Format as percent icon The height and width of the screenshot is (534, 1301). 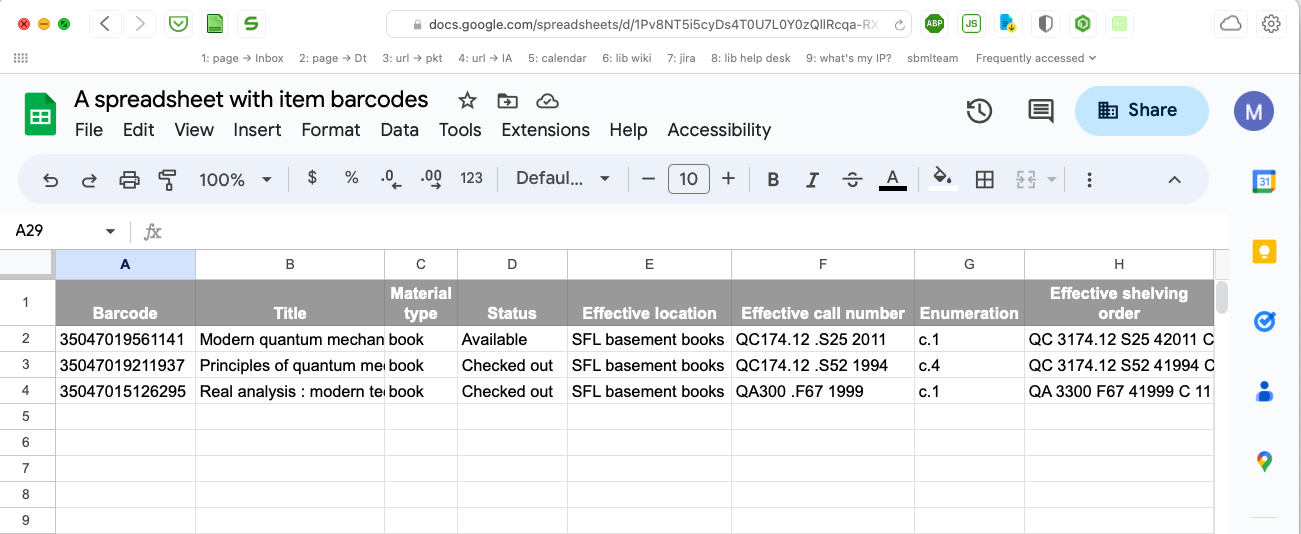tap(351, 178)
